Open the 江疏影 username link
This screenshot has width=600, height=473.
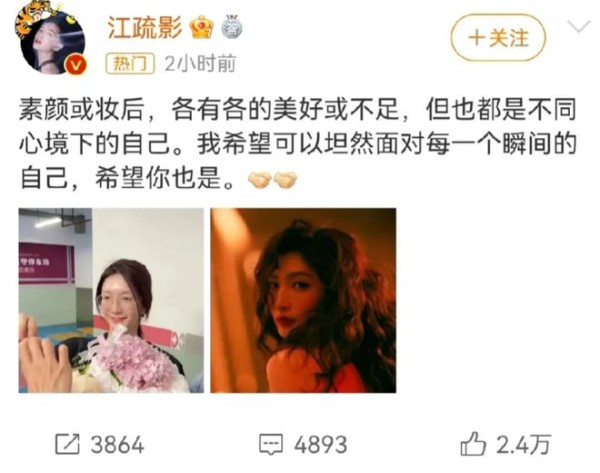(x=145, y=28)
